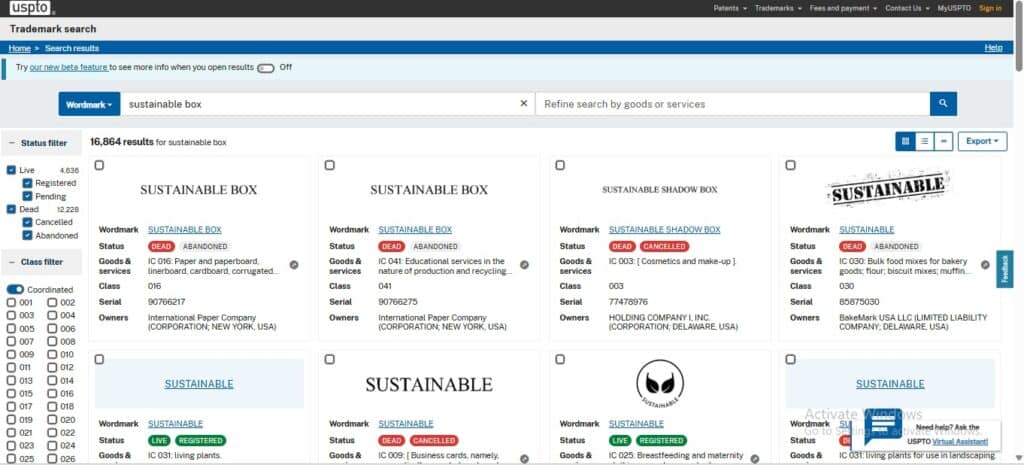This screenshot has width=1024, height=465.
Task: Click the page vertical scrollbar
Action: click(1019, 36)
